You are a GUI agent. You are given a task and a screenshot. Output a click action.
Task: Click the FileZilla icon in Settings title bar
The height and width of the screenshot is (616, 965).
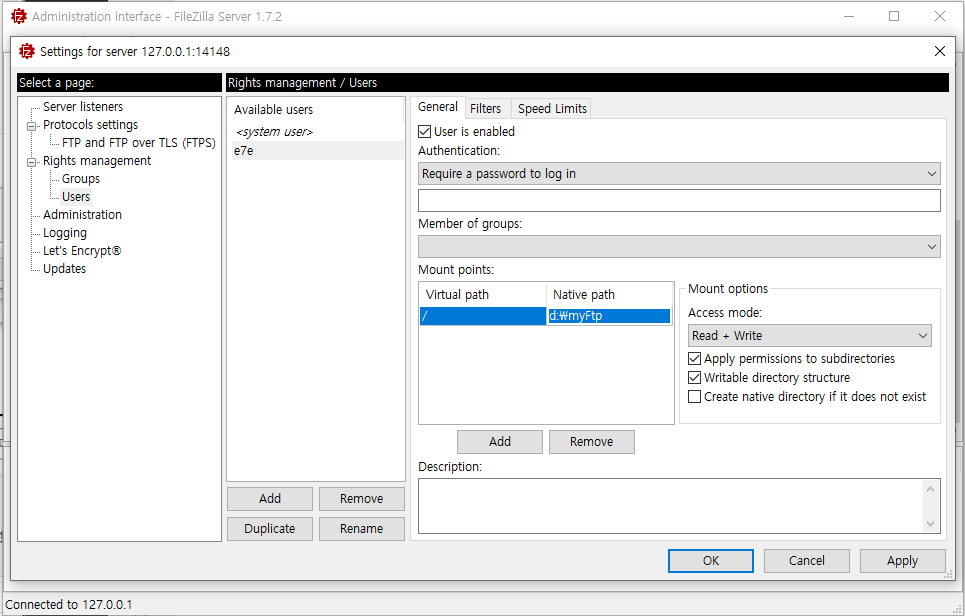pyautogui.click(x=27, y=51)
